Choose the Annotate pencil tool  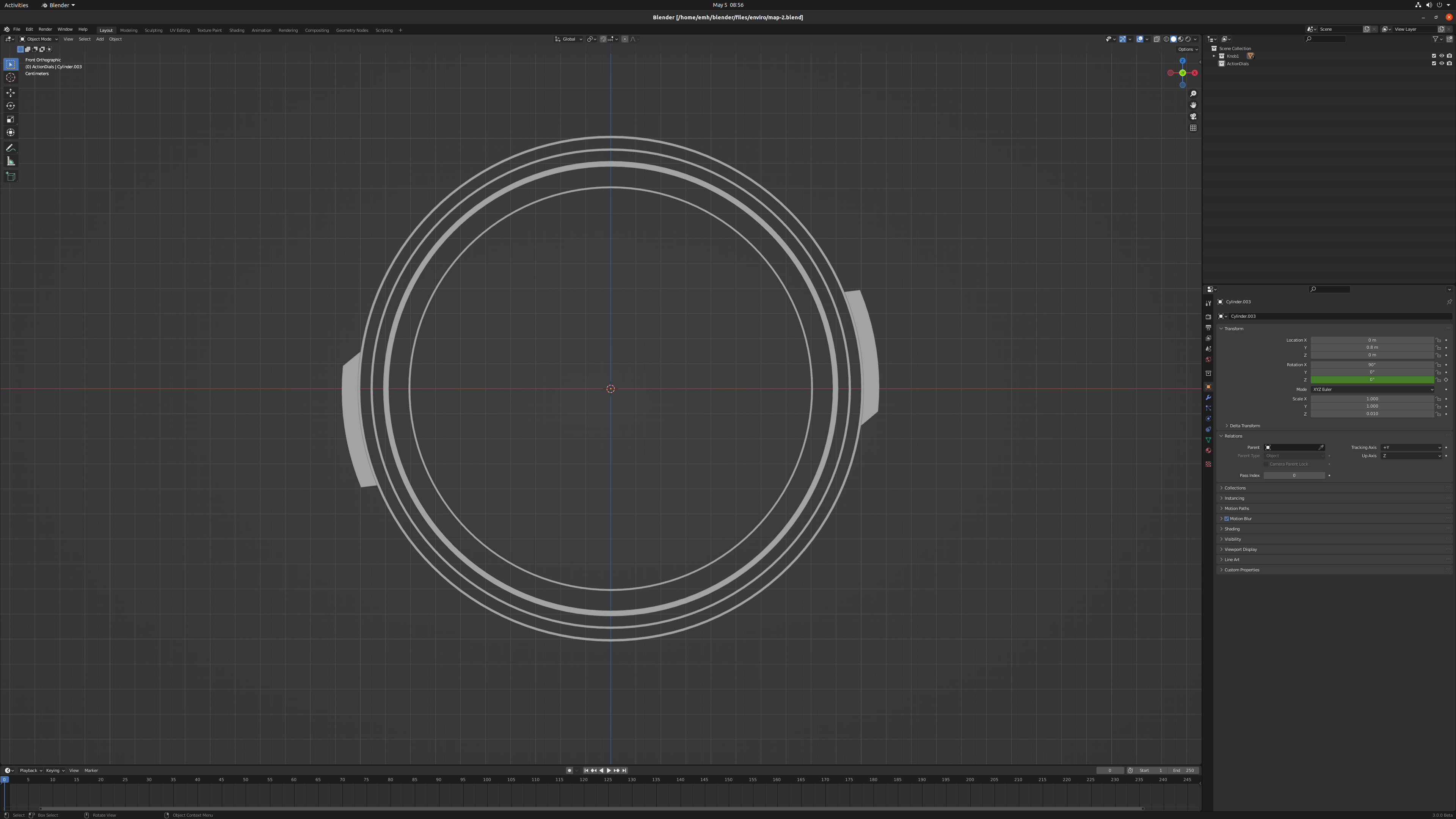coord(11,148)
